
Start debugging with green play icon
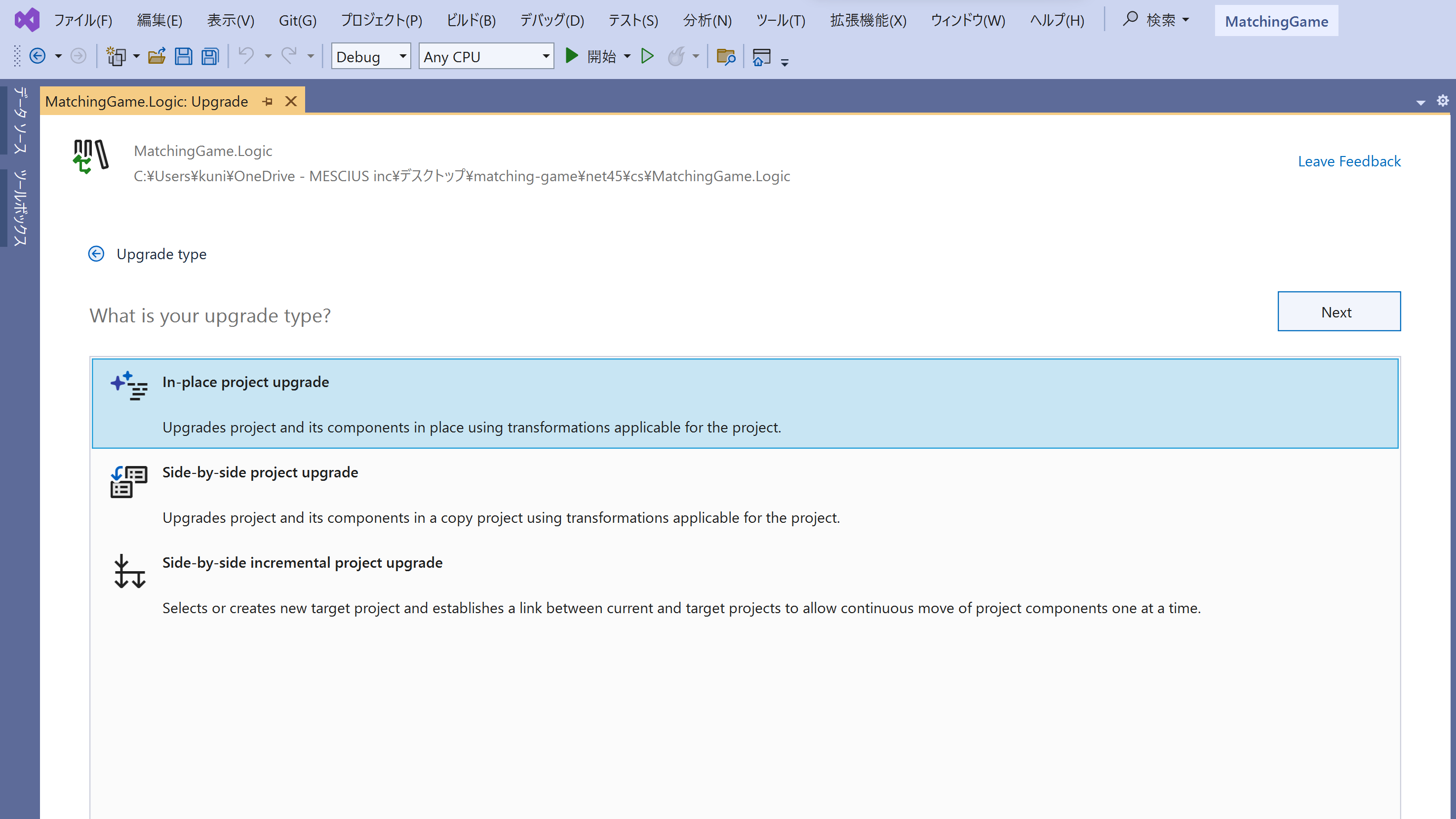coord(571,55)
